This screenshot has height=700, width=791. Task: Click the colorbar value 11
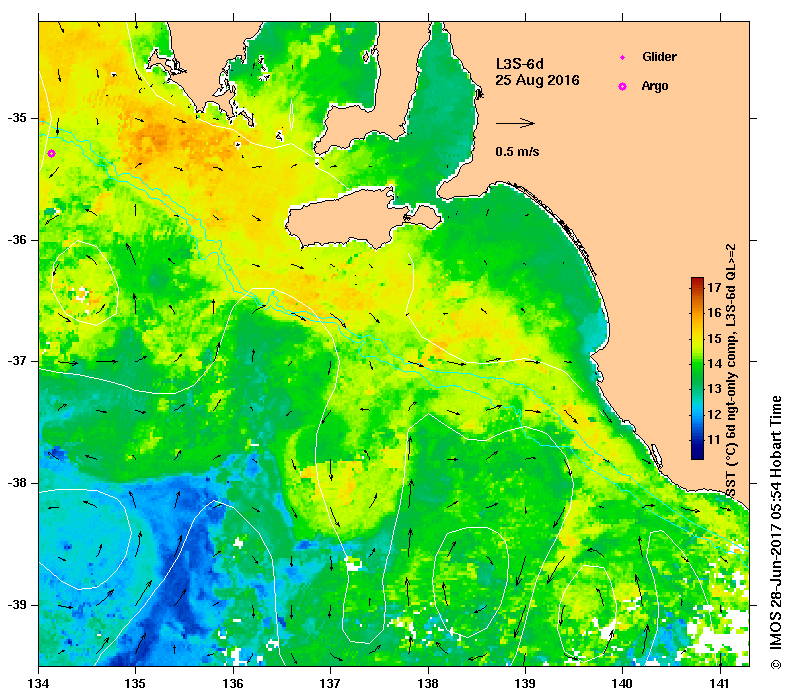(714, 440)
